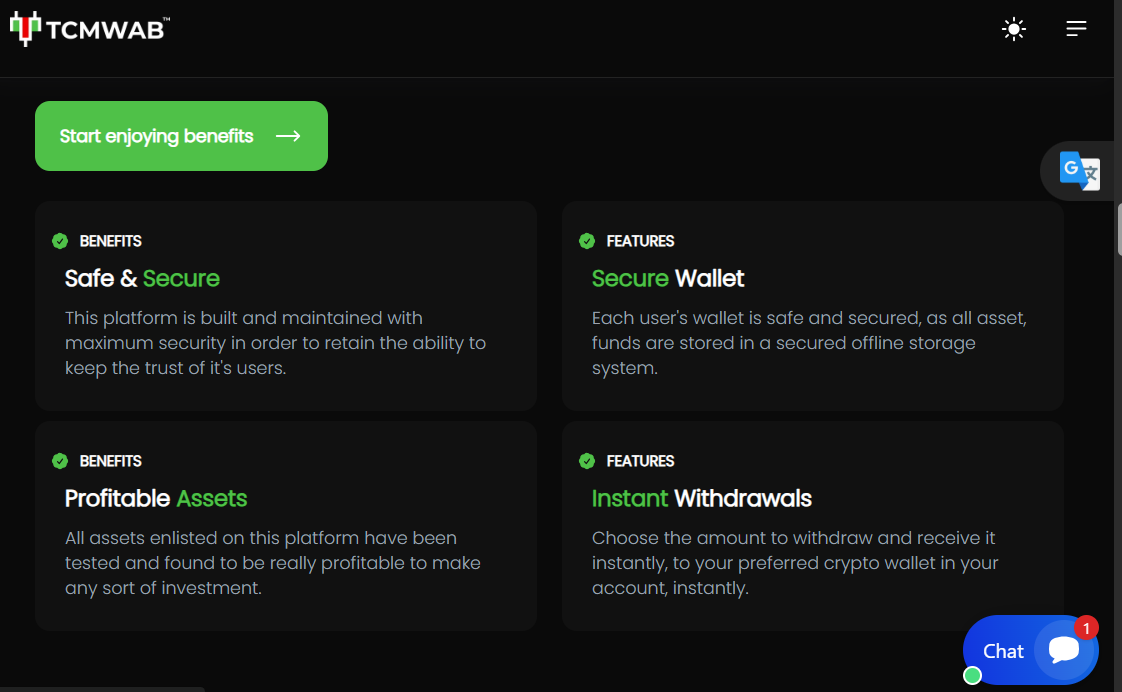Viewport: 1122px width, 692px height.
Task: Select the Safe & Secure heading
Action: coord(142,278)
